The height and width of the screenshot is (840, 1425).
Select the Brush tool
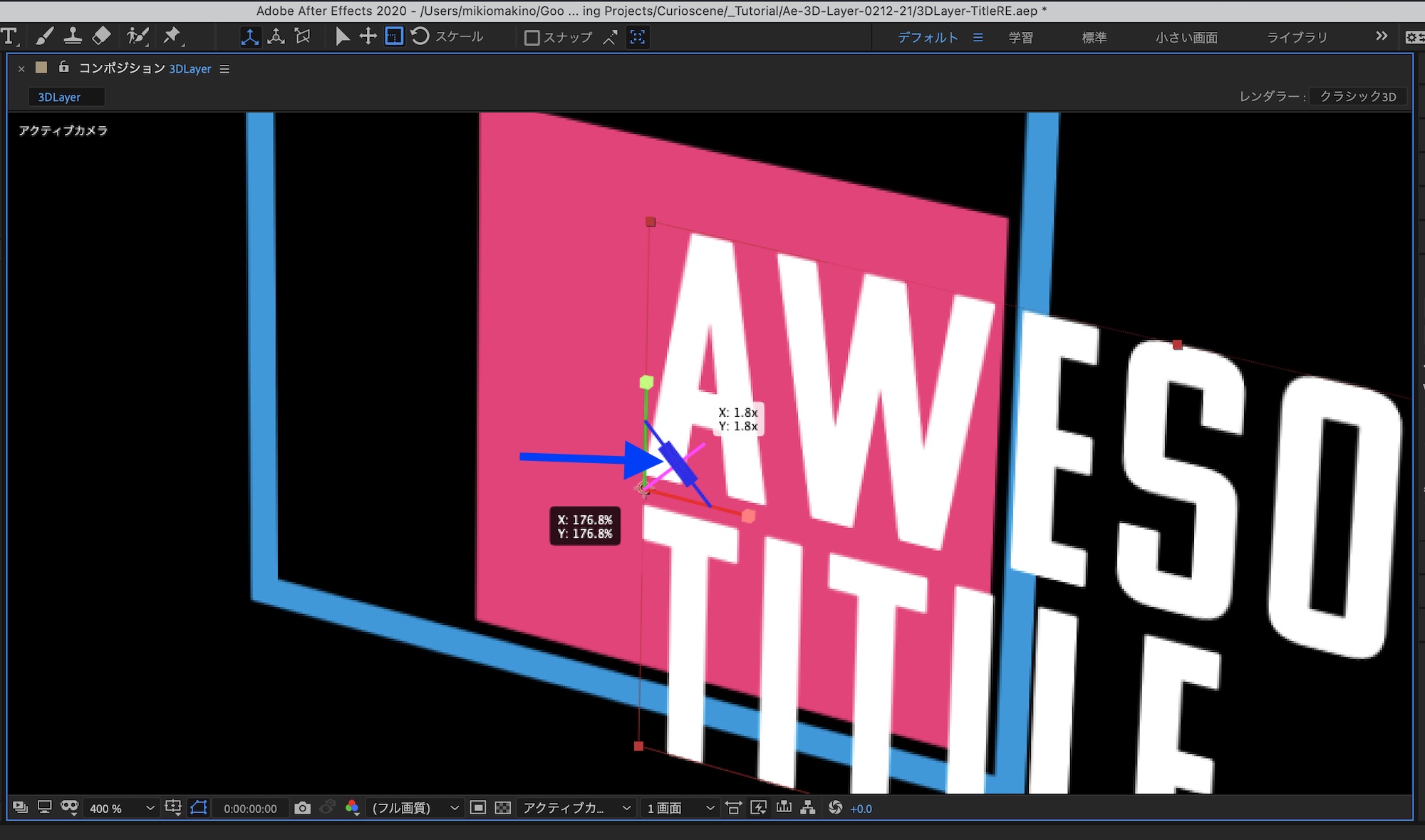pyautogui.click(x=45, y=36)
